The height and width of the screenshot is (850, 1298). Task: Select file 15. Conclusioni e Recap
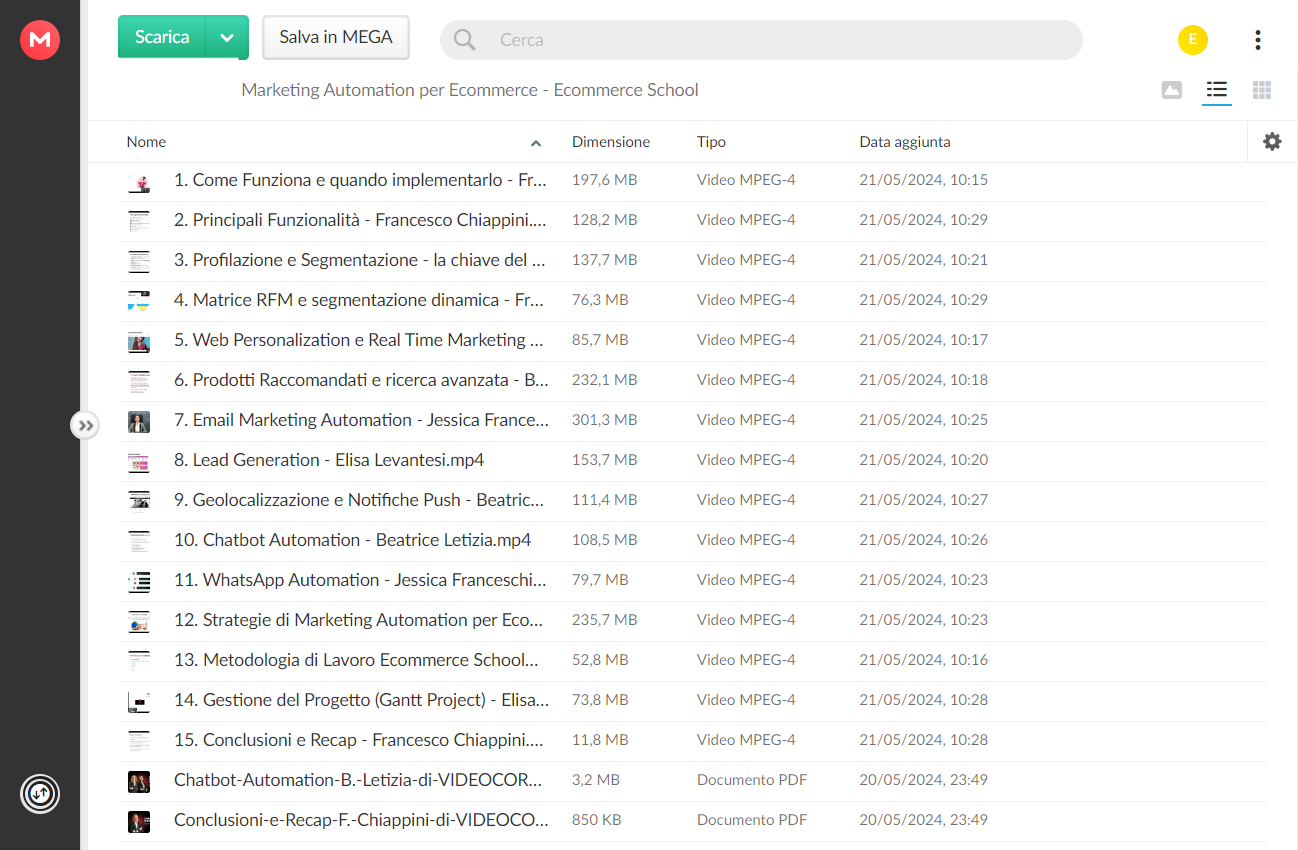(x=692, y=741)
